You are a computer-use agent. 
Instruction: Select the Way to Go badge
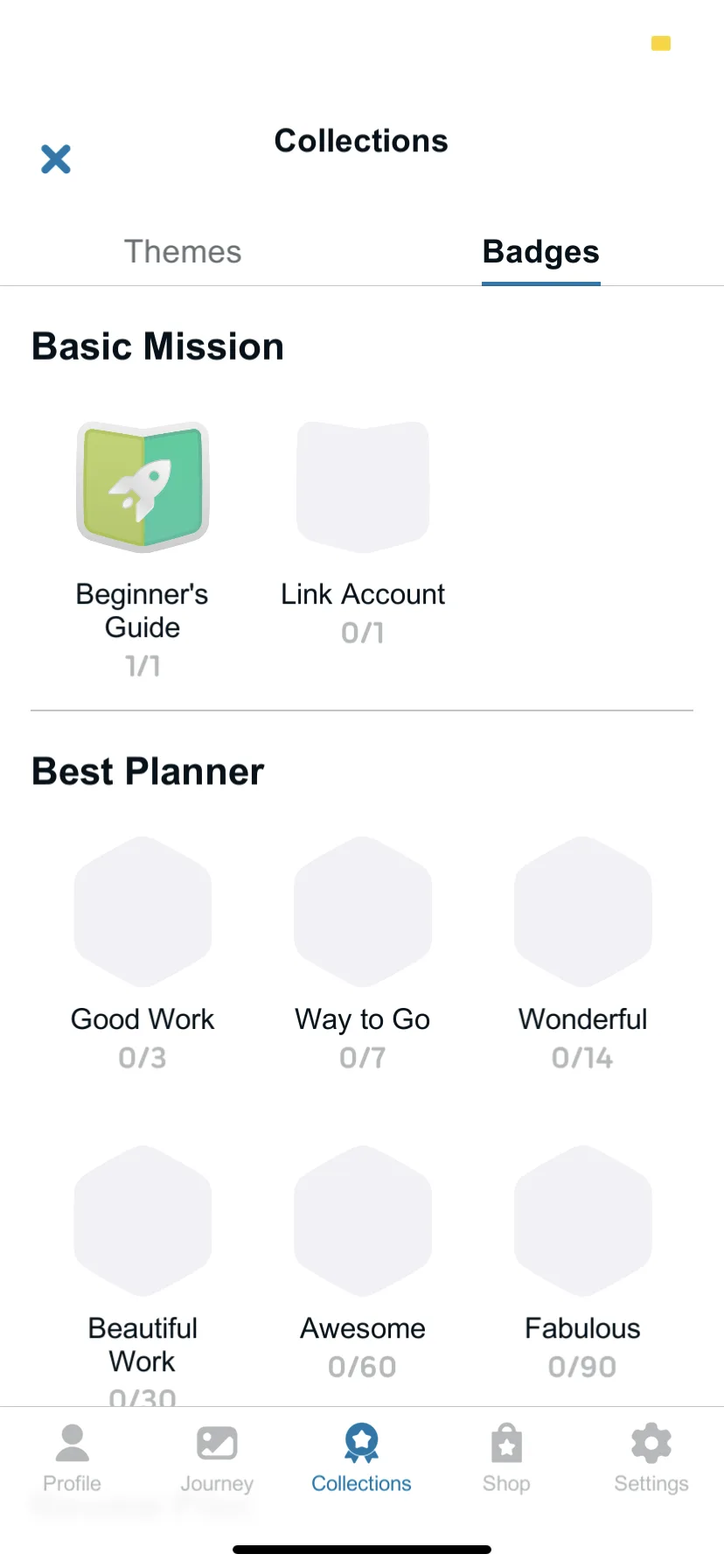[363, 912]
